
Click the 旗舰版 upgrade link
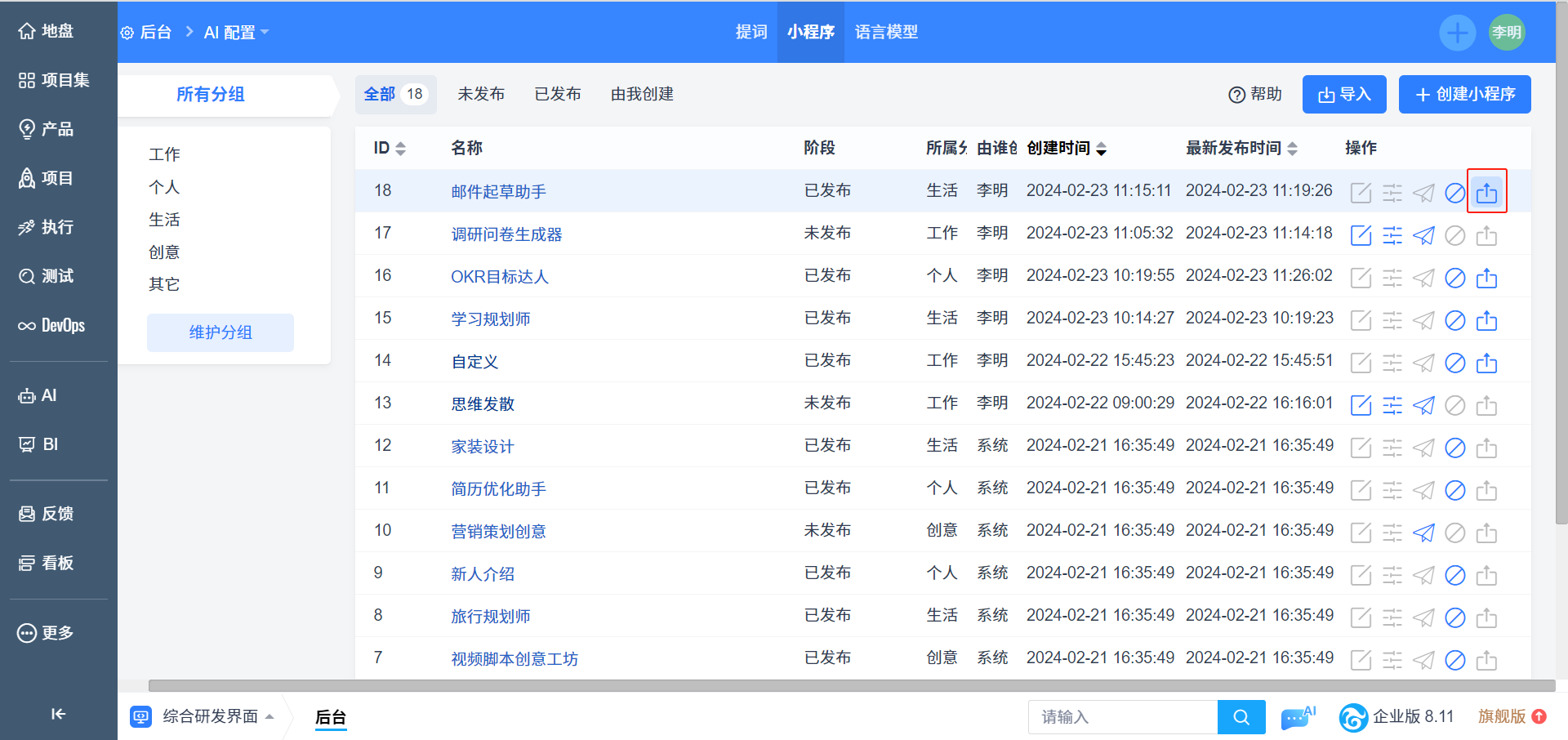tap(1512, 716)
